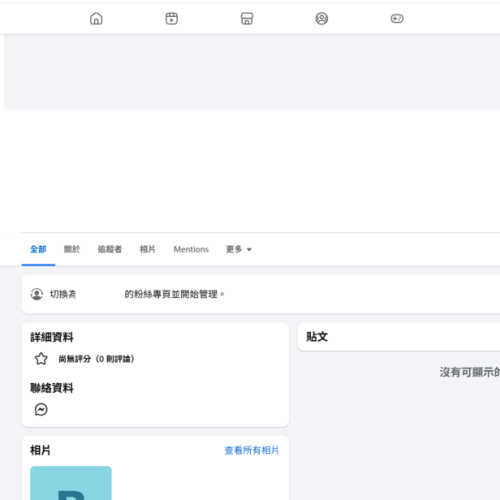Click the 相片 card heading
The image size is (500, 500).
tap(40, 450)
